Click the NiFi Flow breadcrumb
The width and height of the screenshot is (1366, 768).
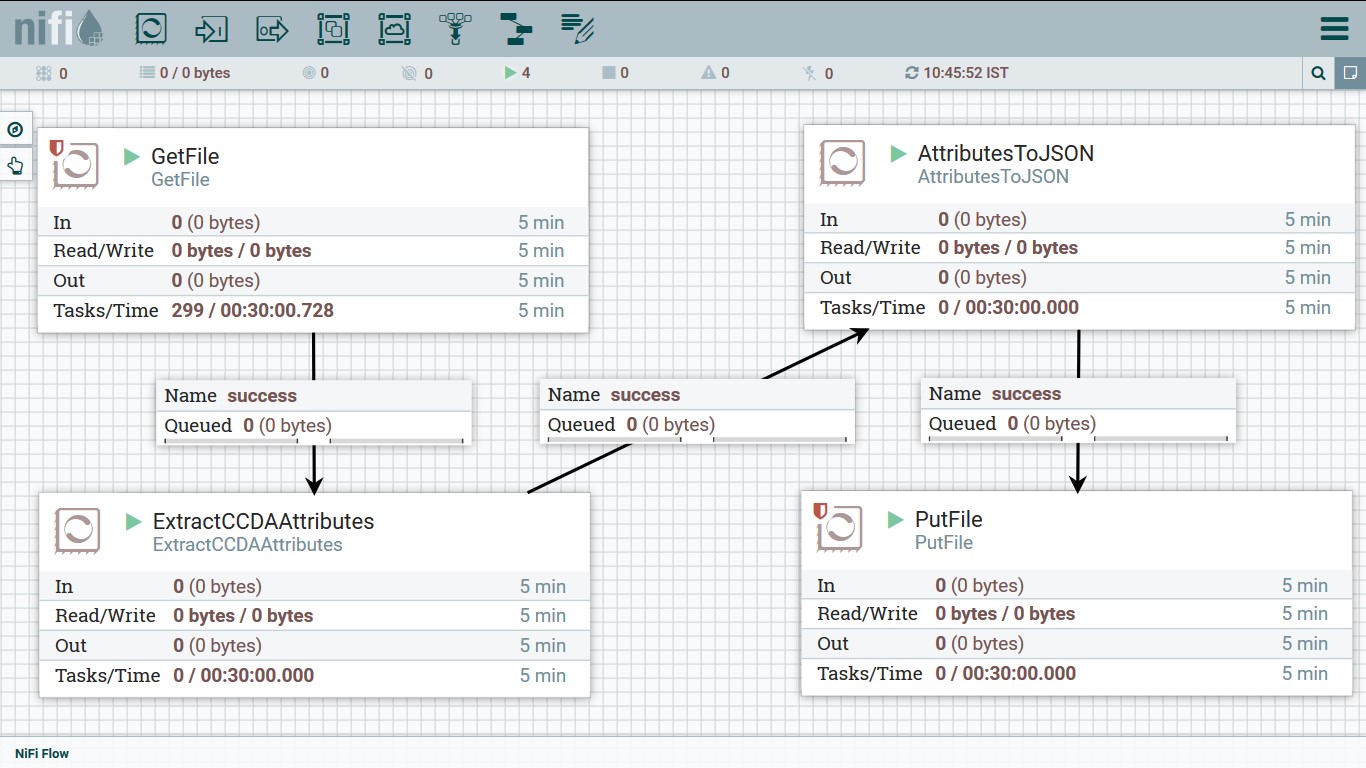[x=42, y=754]
